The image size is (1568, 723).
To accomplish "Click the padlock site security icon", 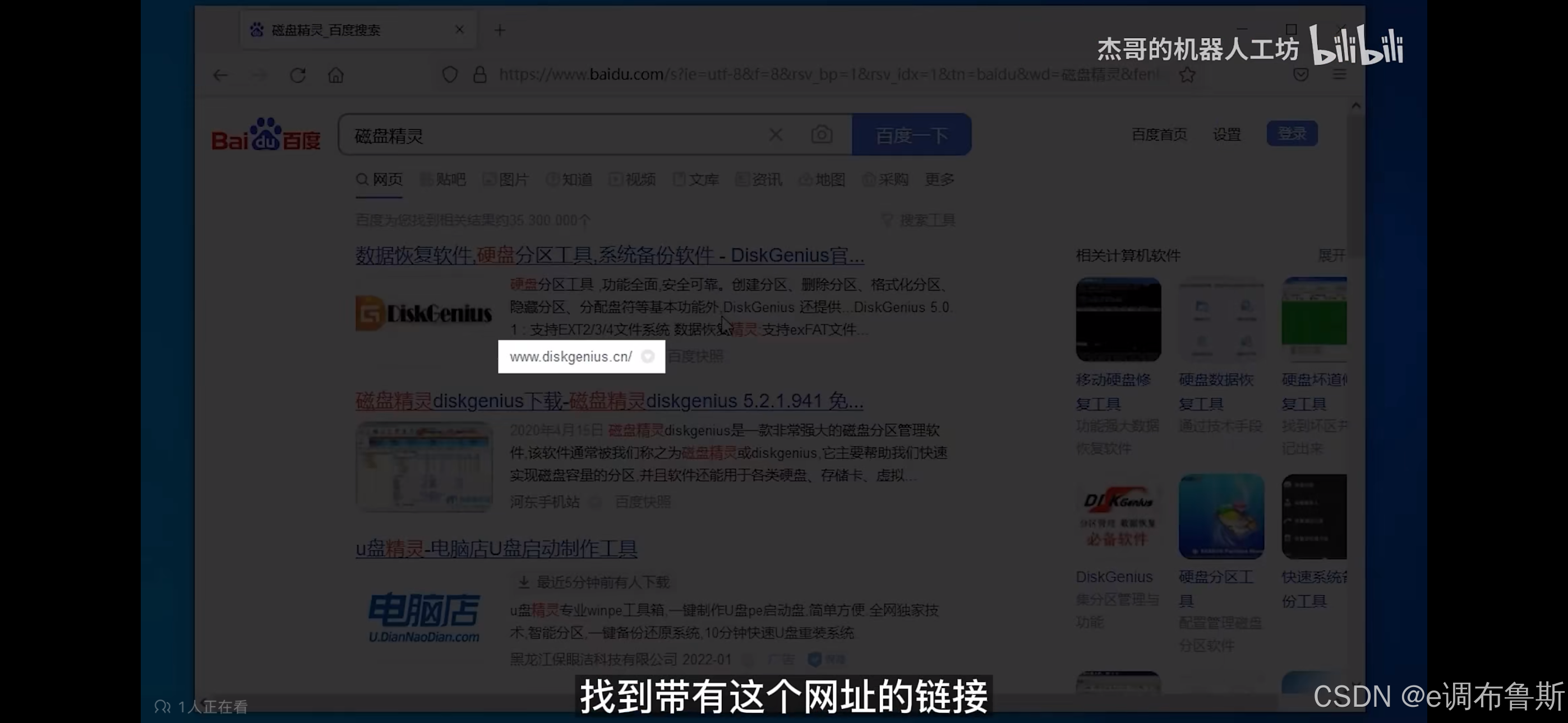I will pyautogui.click(x=480, y=75).
